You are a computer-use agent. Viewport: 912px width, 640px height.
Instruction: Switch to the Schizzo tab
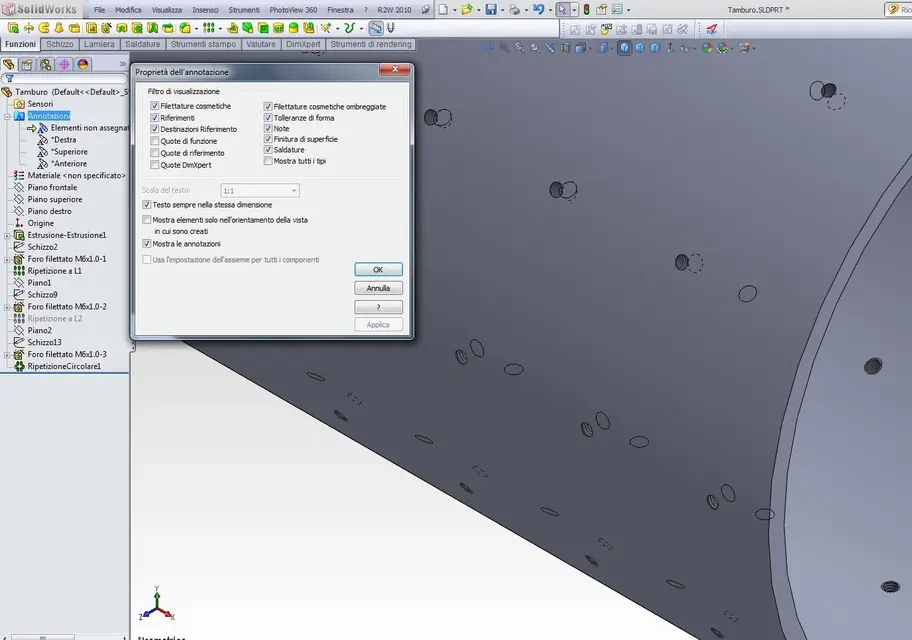coord(60,44)
